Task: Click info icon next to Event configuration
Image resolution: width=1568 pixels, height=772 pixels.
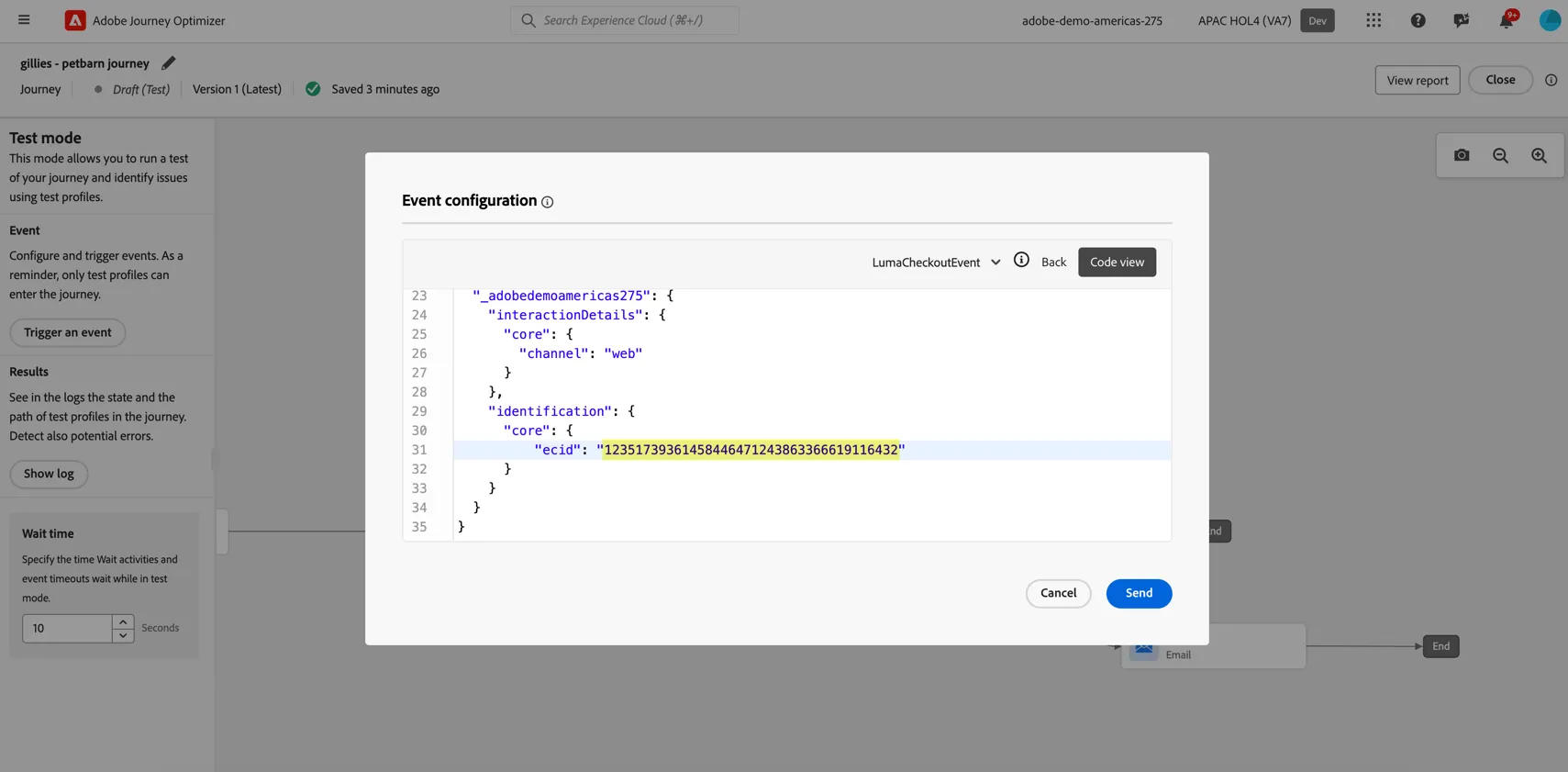Action: pos(548,202)
